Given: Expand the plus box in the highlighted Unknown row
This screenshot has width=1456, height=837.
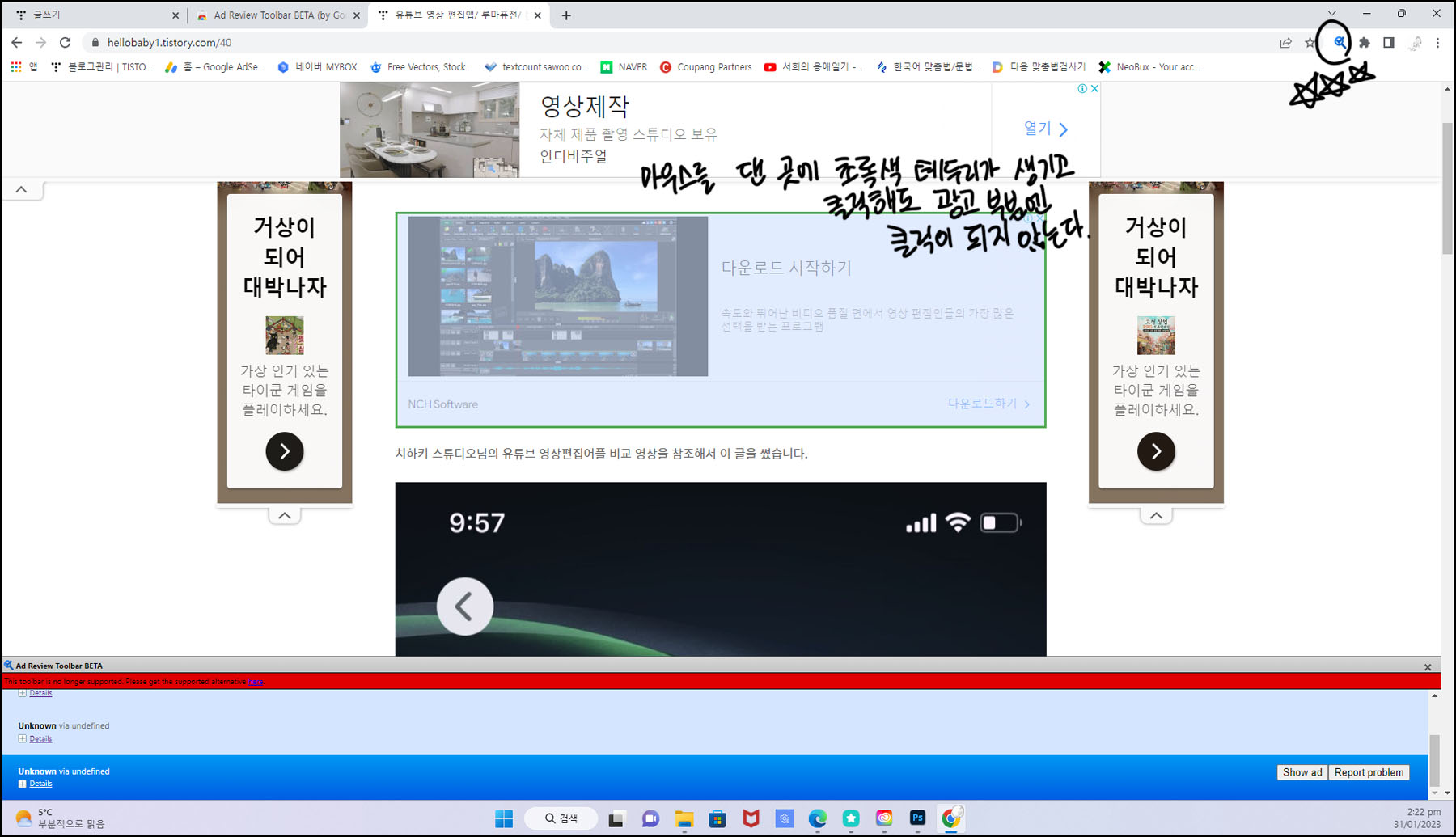Looking at the screenshot, I should (23, 784).
